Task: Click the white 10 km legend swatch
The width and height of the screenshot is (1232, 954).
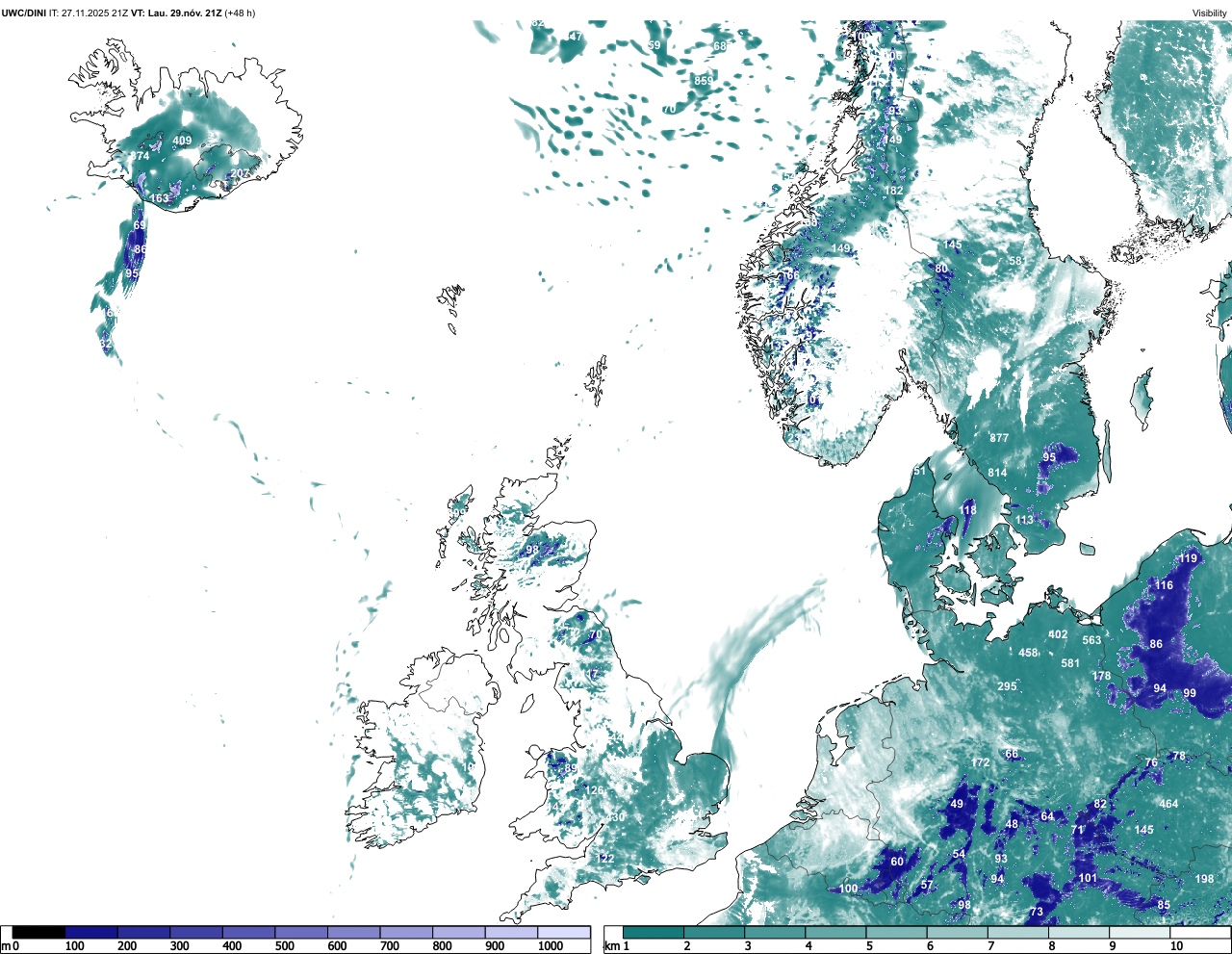Action: 1200,932
